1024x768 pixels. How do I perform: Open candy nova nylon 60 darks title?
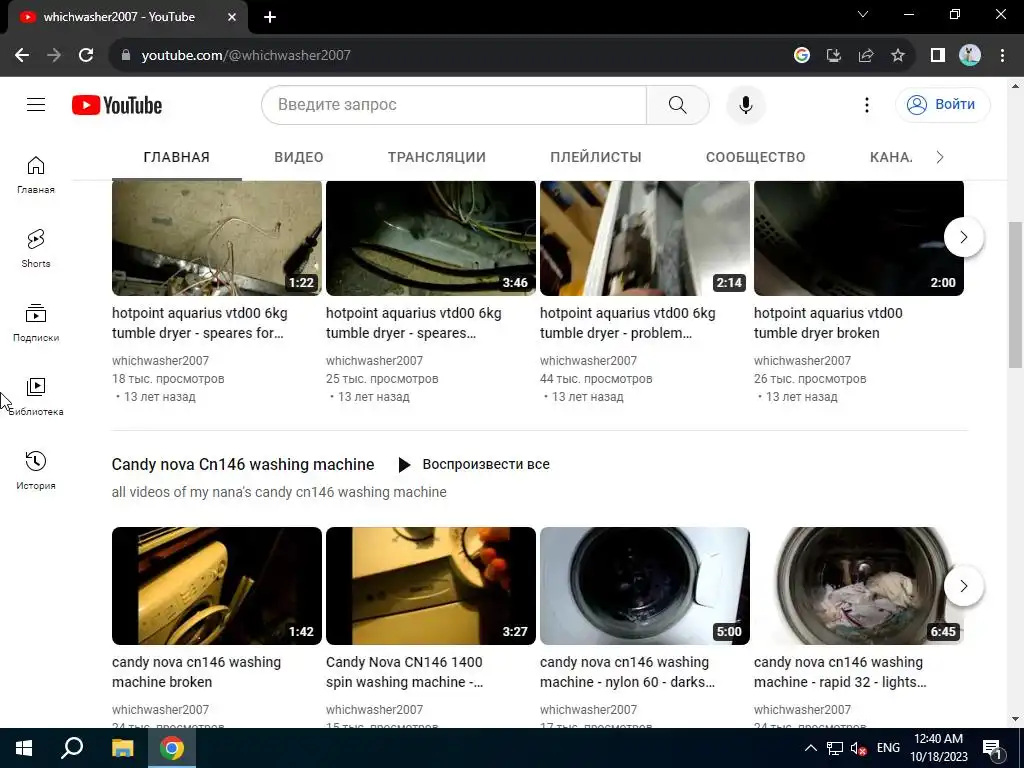pyautogui.click(x=628, y=672)
